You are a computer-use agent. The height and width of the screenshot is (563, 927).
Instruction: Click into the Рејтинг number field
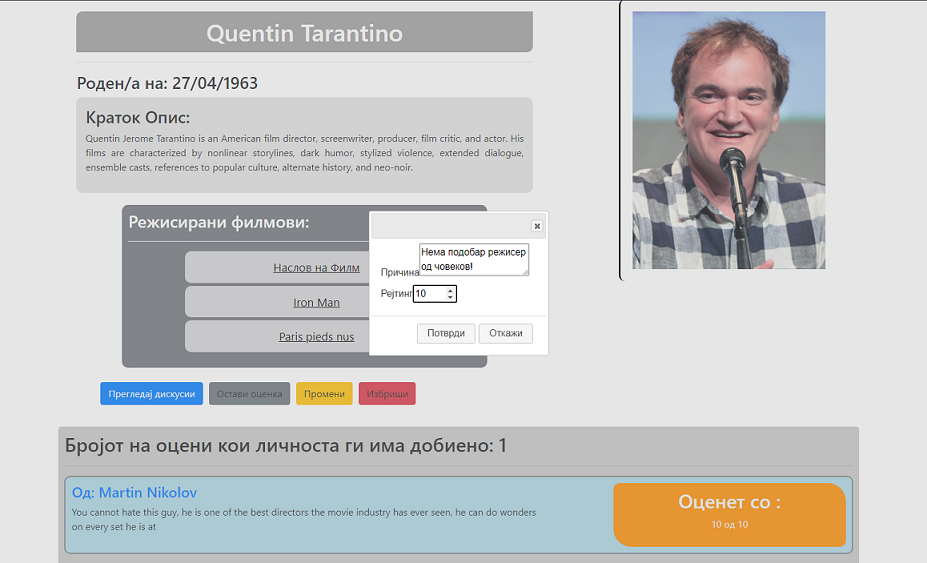pos(429,294)
